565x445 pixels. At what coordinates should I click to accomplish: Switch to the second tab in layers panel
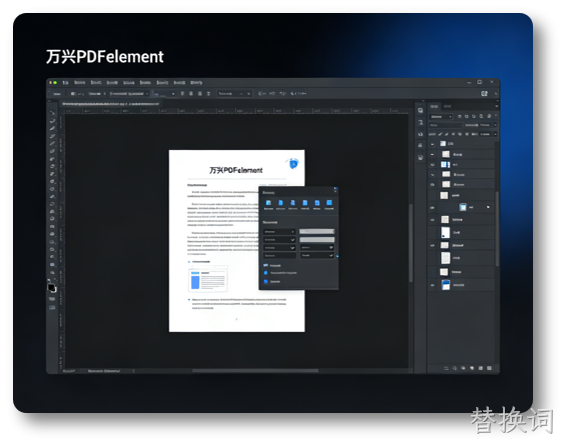(447, 106)
